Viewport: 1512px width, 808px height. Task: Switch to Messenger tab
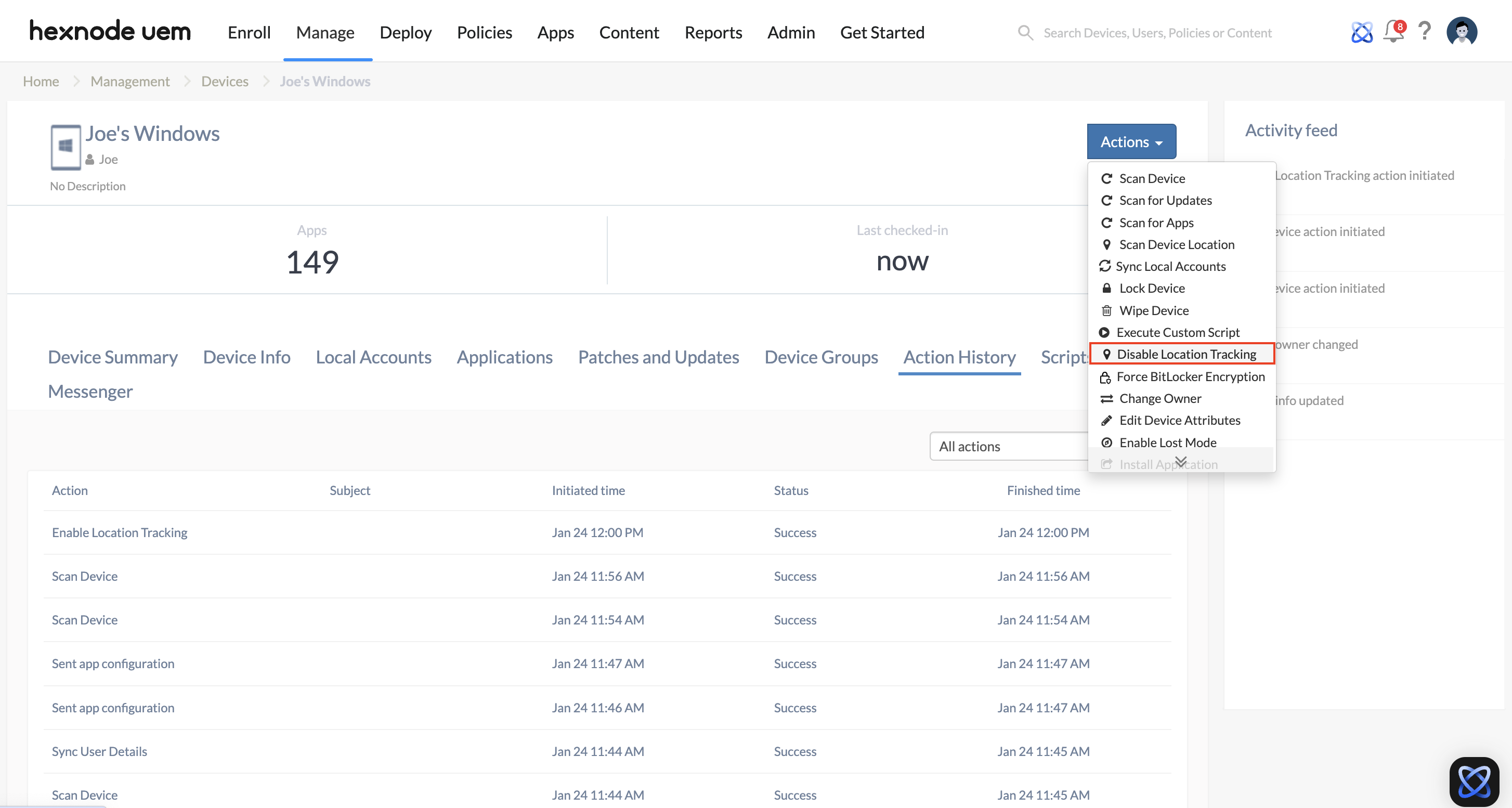90,391
